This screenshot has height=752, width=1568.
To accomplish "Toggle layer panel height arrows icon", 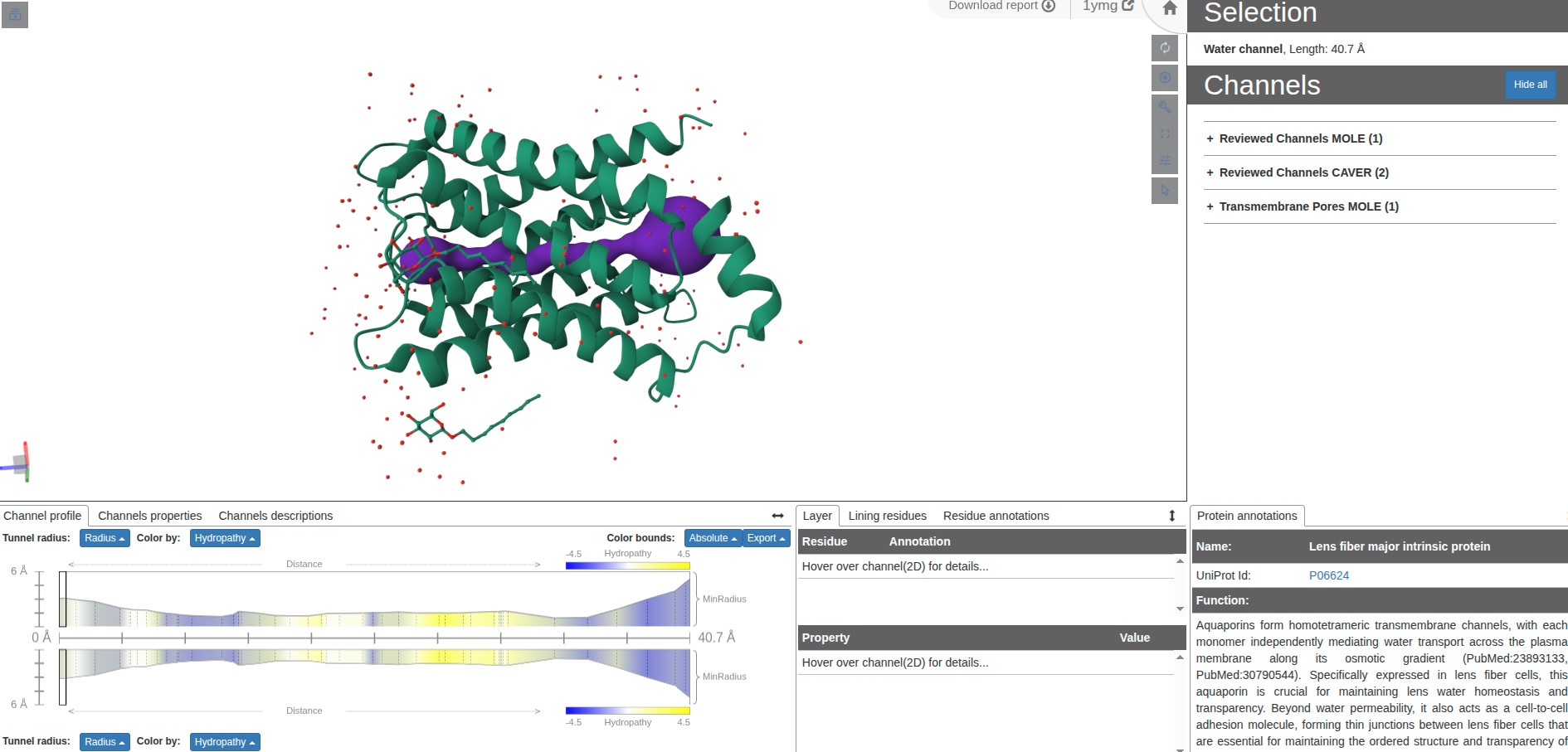I will pyautogui.click(x=1172, y=516).
